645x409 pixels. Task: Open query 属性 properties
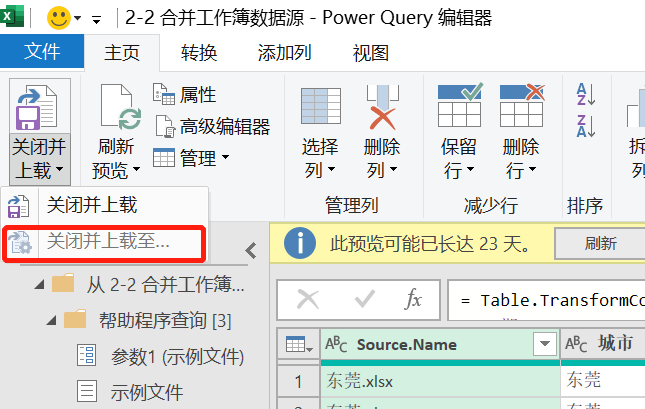coord(185,95)
